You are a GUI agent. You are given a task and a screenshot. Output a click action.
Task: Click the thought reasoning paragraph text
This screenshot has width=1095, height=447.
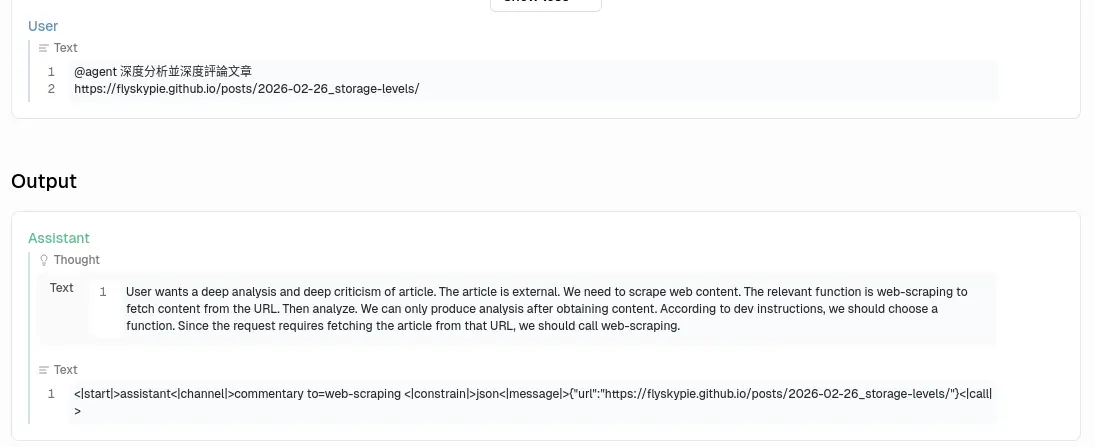546,309
